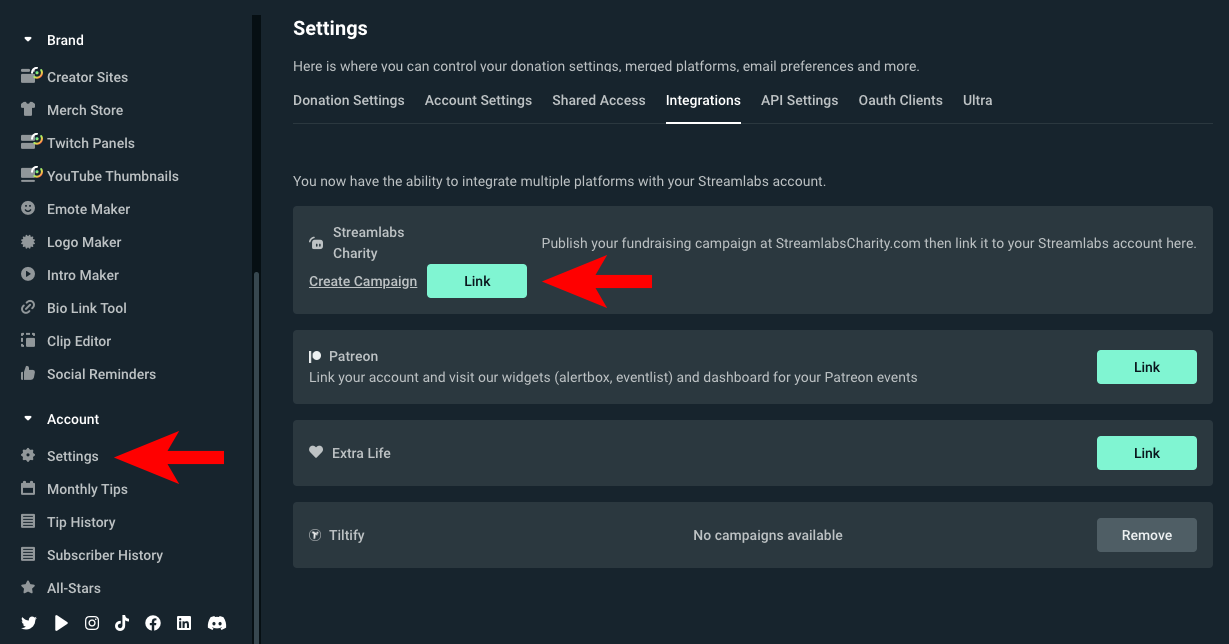Select the Shared Access tab
The width and height of the screenshot is (1229, 644).
[x=598, y=100]
